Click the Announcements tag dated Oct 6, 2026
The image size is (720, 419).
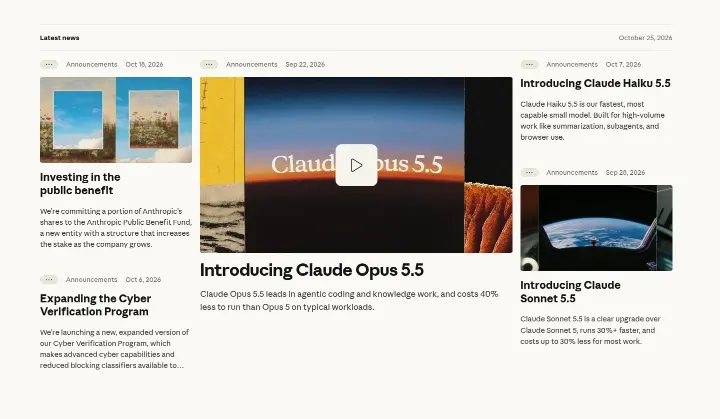91,279
